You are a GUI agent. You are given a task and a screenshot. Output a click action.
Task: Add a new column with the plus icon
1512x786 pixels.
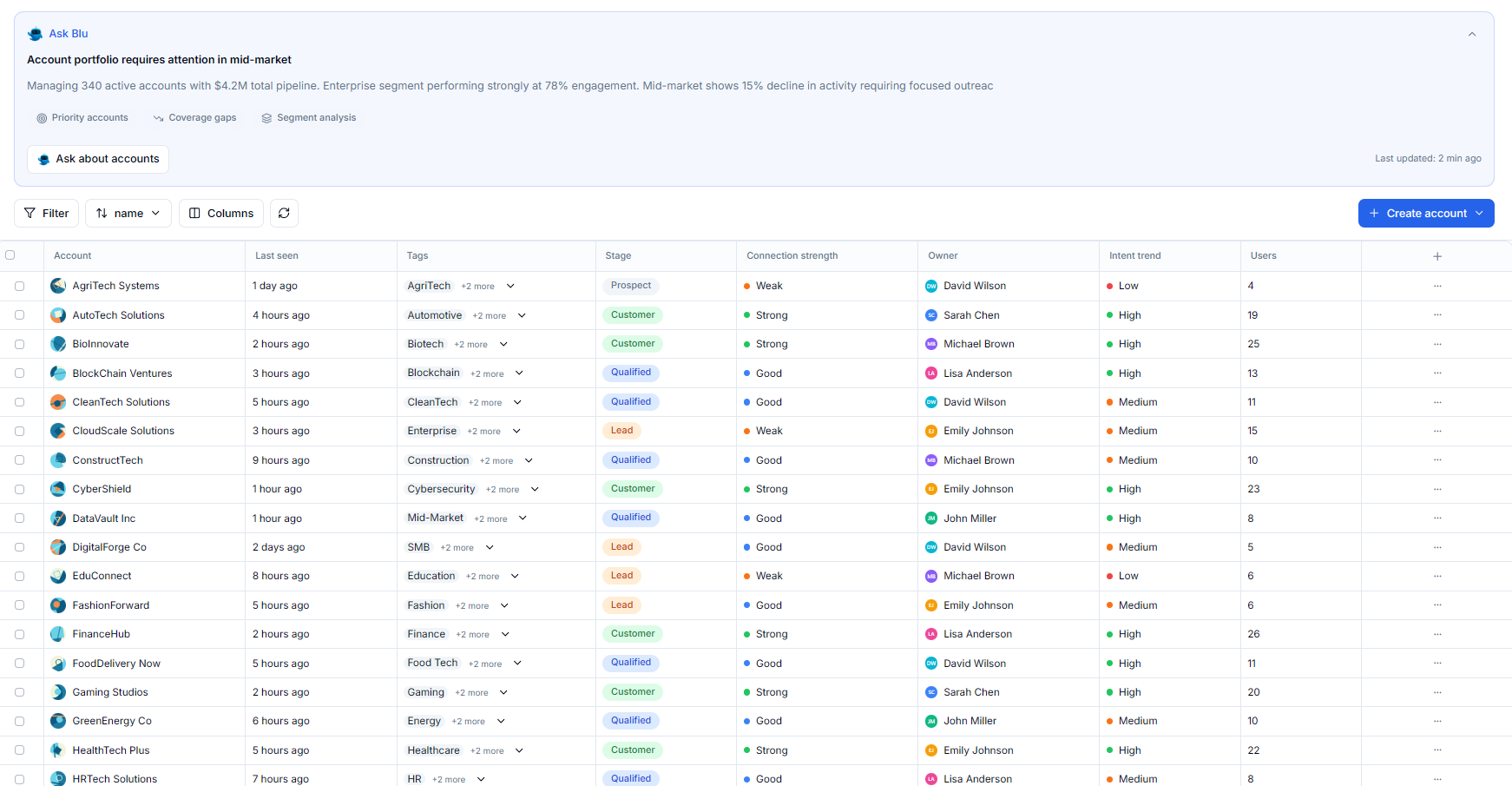(1437, 255)
